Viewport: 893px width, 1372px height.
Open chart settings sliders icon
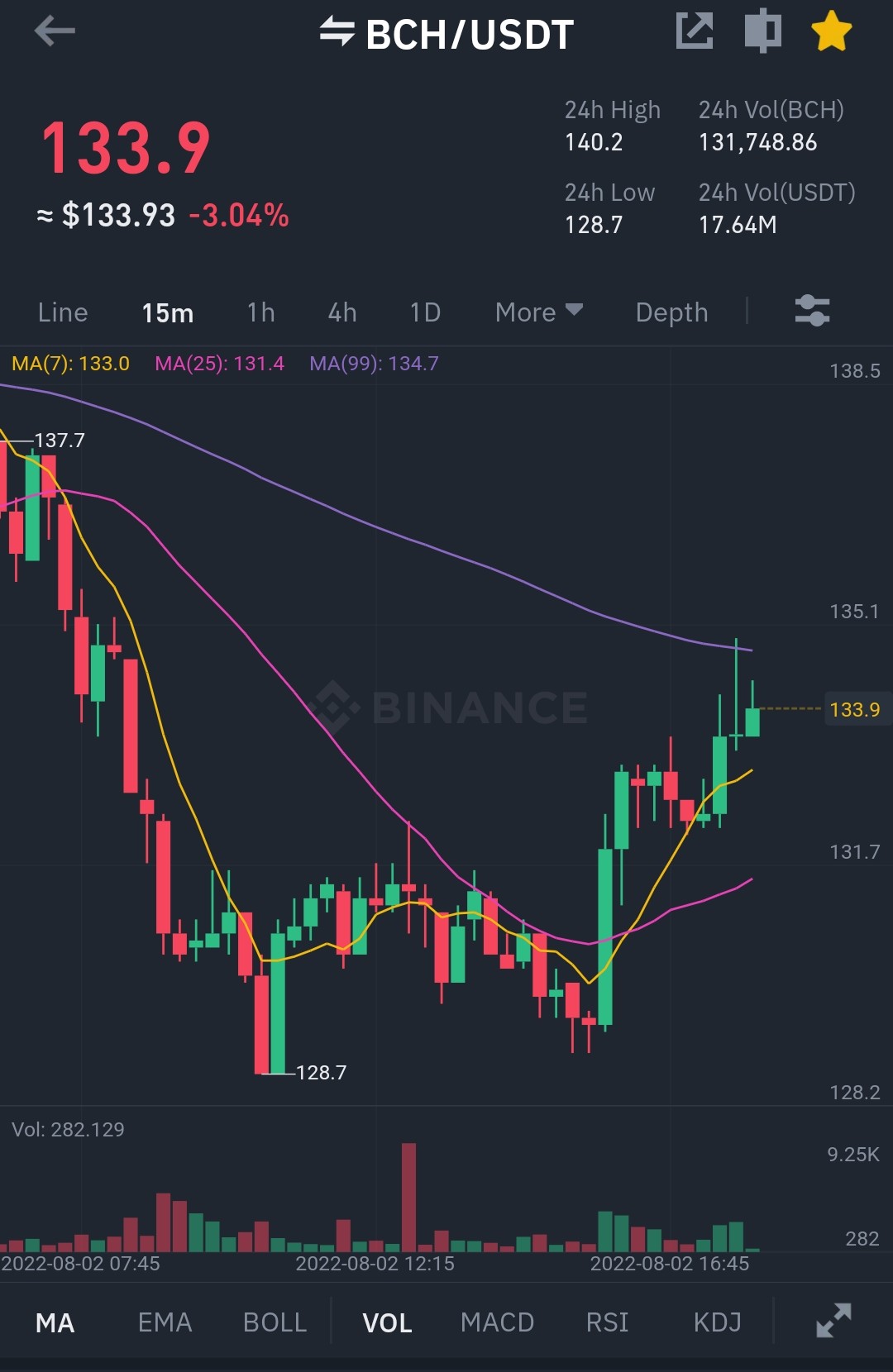pos(812,312)
